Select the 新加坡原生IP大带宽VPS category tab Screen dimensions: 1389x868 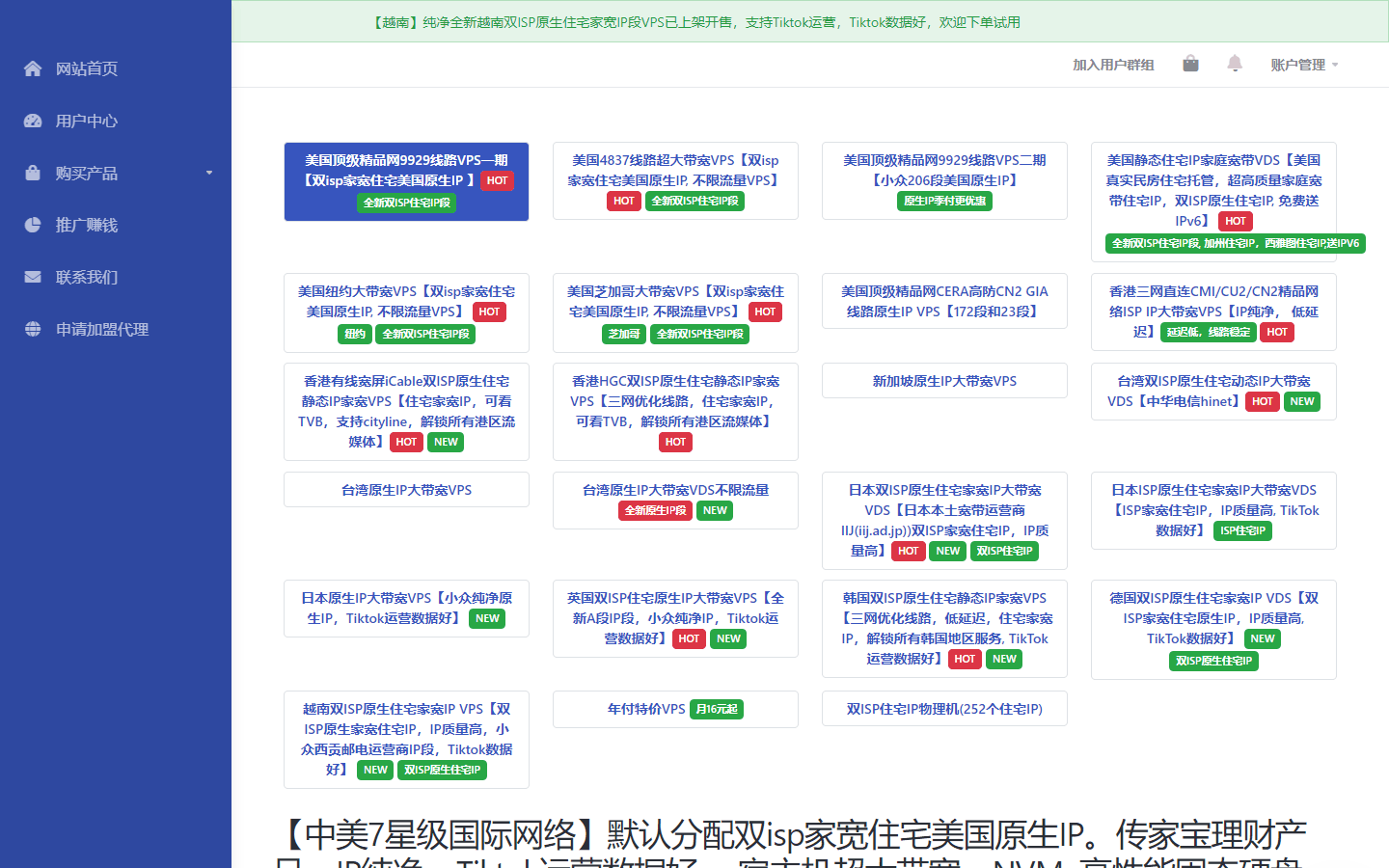(x=944, y=381)
